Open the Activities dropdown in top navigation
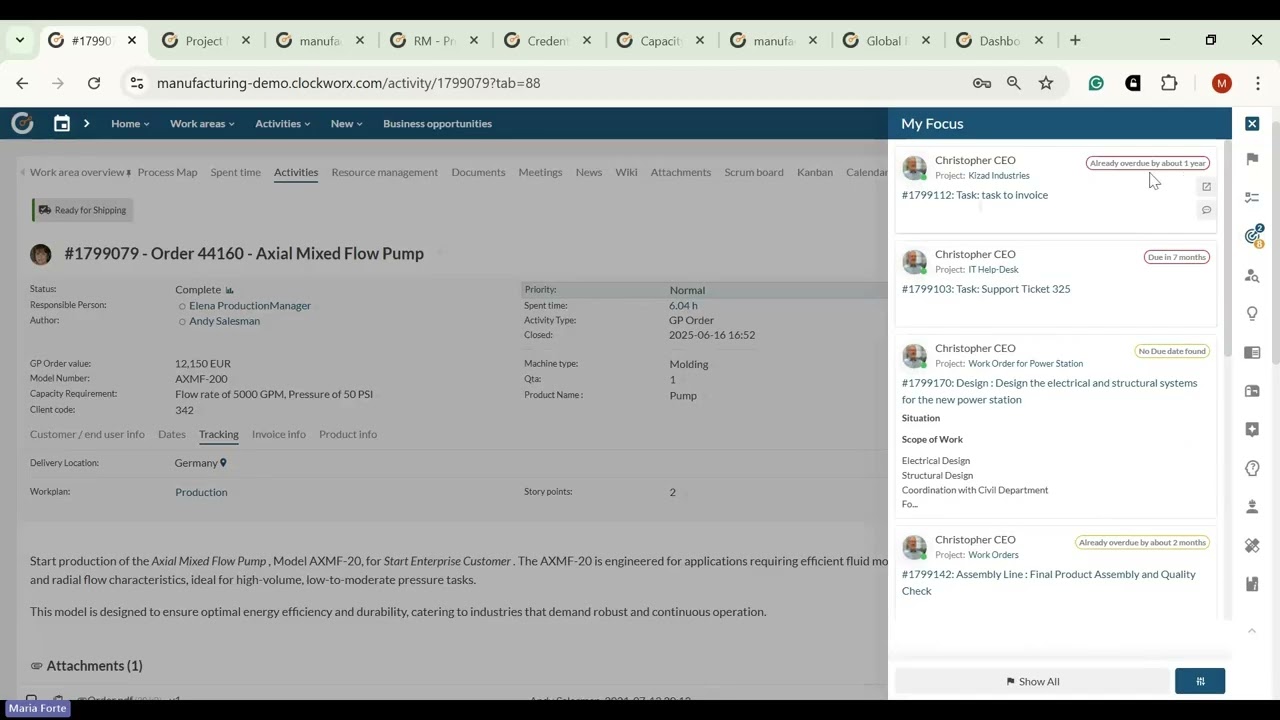Viewport: 1280px width, 720px height. pos(282,123)
